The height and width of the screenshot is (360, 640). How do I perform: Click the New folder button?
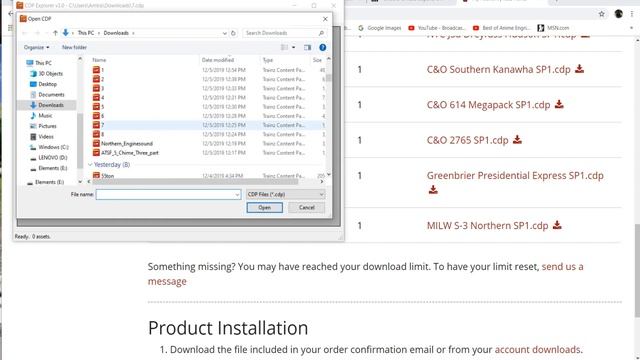74,47
